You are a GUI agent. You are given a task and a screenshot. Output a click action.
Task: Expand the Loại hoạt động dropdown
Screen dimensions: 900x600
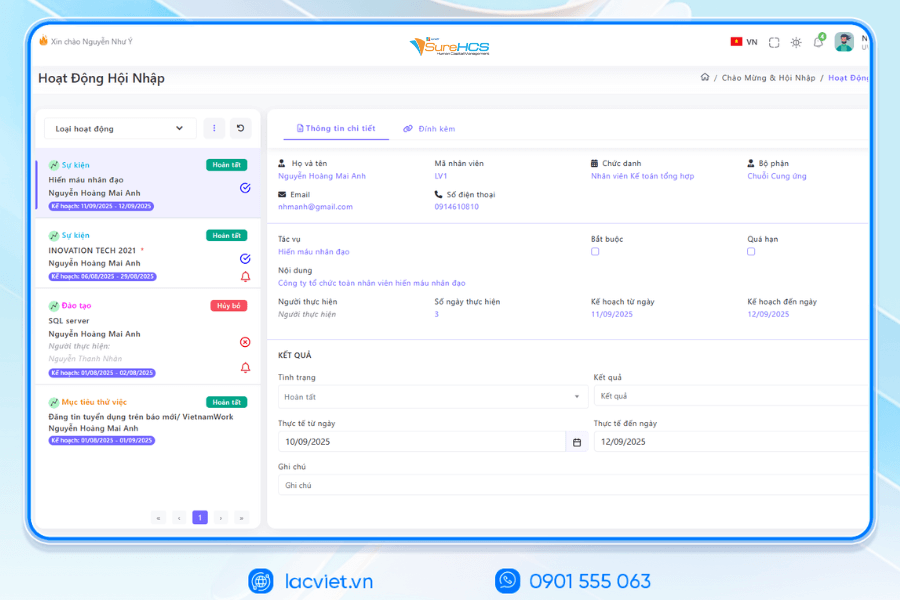(120, 128)
